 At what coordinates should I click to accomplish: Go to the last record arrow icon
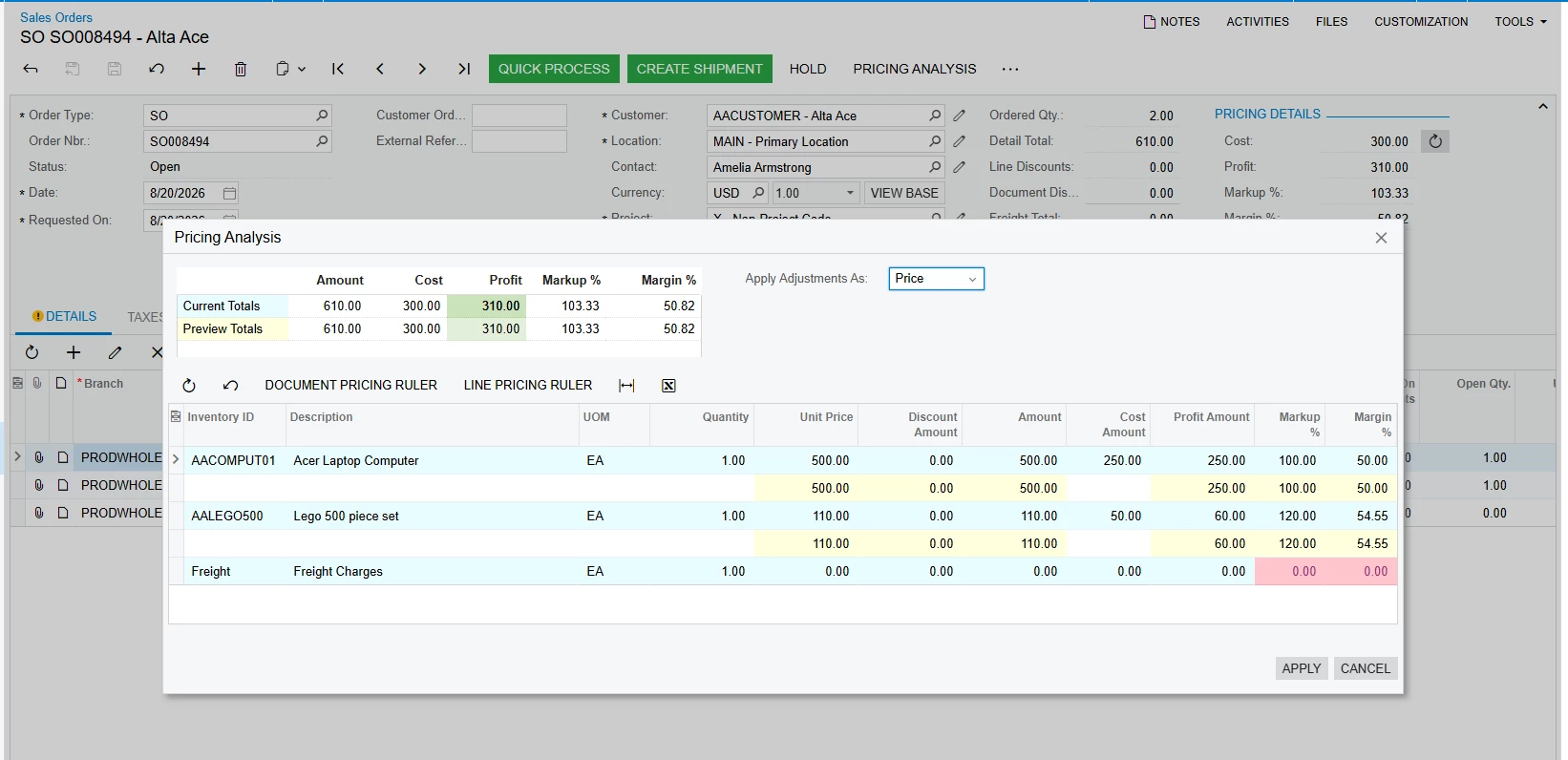[464, 69]
